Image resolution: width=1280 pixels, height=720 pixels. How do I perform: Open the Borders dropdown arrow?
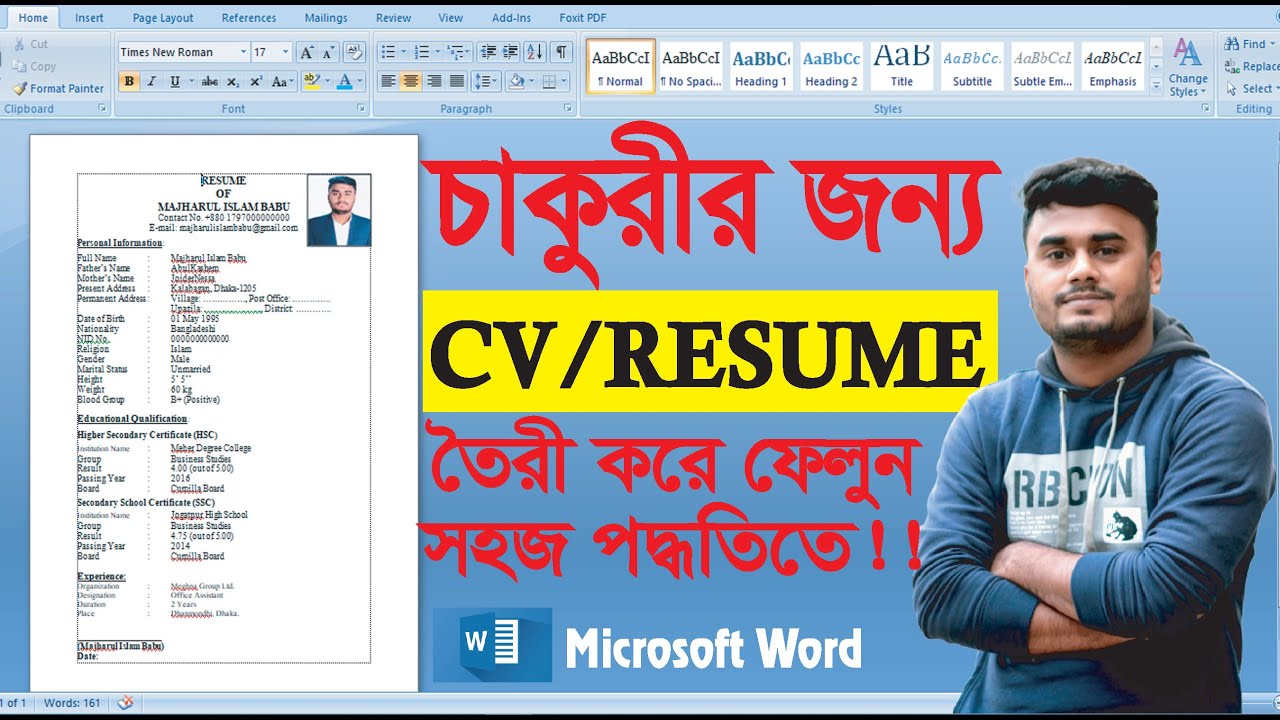pos(565,81)
